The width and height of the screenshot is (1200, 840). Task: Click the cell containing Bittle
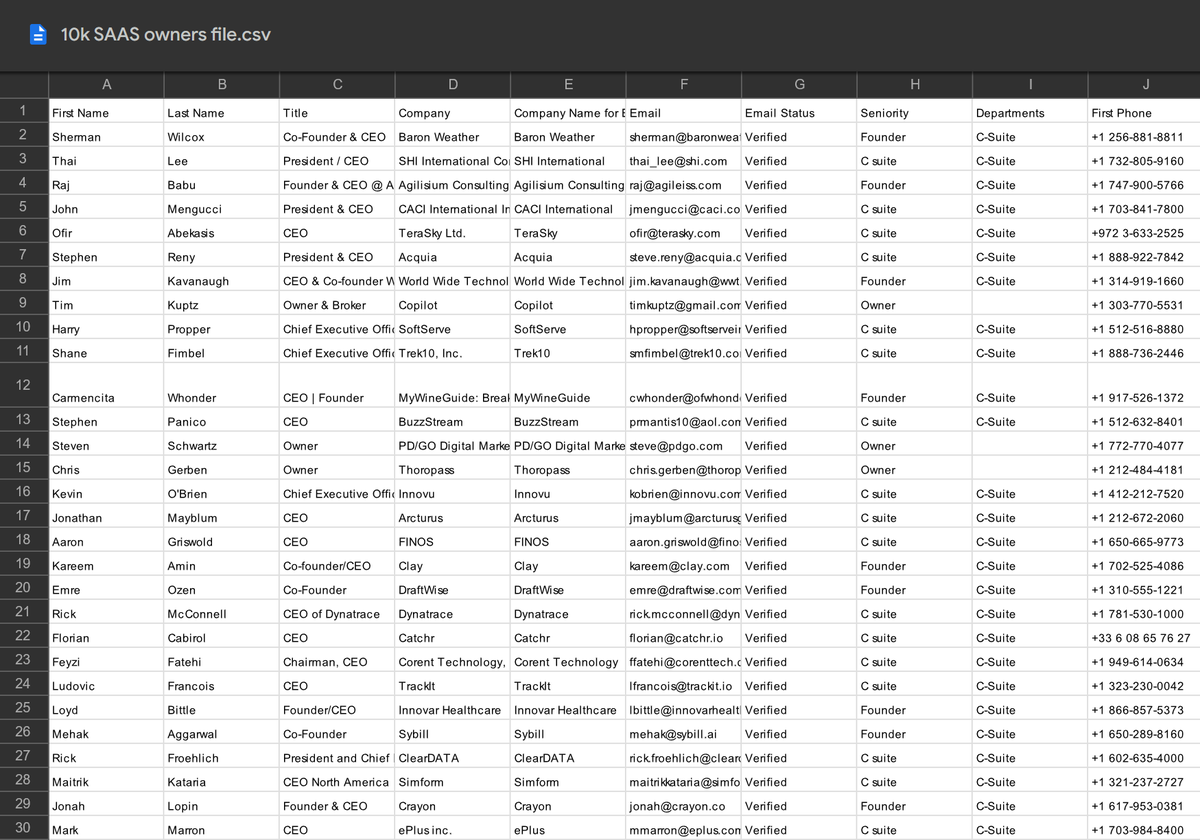click(222, 709)
